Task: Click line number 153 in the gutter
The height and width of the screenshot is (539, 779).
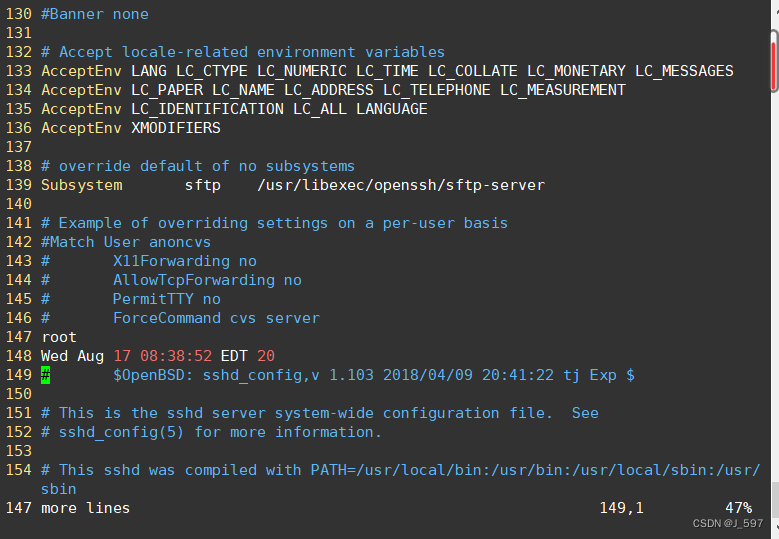Action: coord(18,451)
